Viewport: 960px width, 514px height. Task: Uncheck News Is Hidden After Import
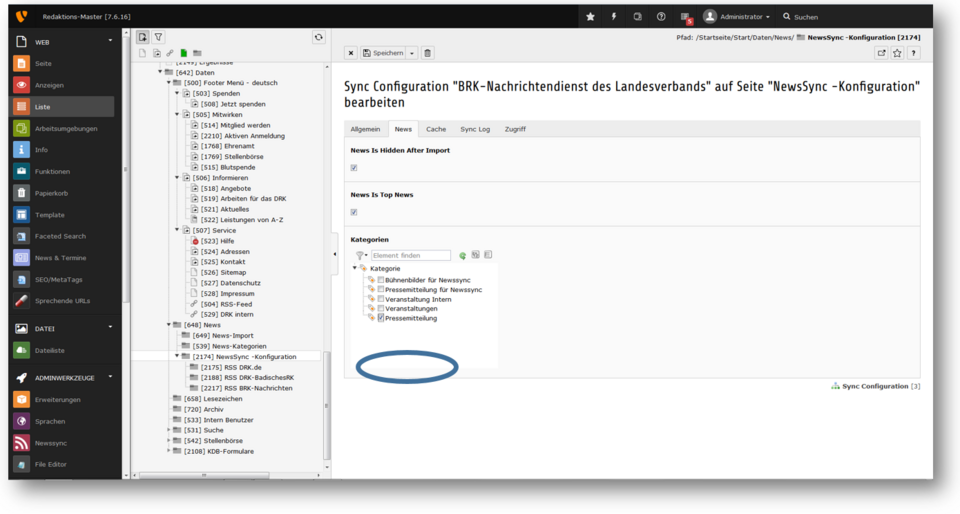point(354,167)
